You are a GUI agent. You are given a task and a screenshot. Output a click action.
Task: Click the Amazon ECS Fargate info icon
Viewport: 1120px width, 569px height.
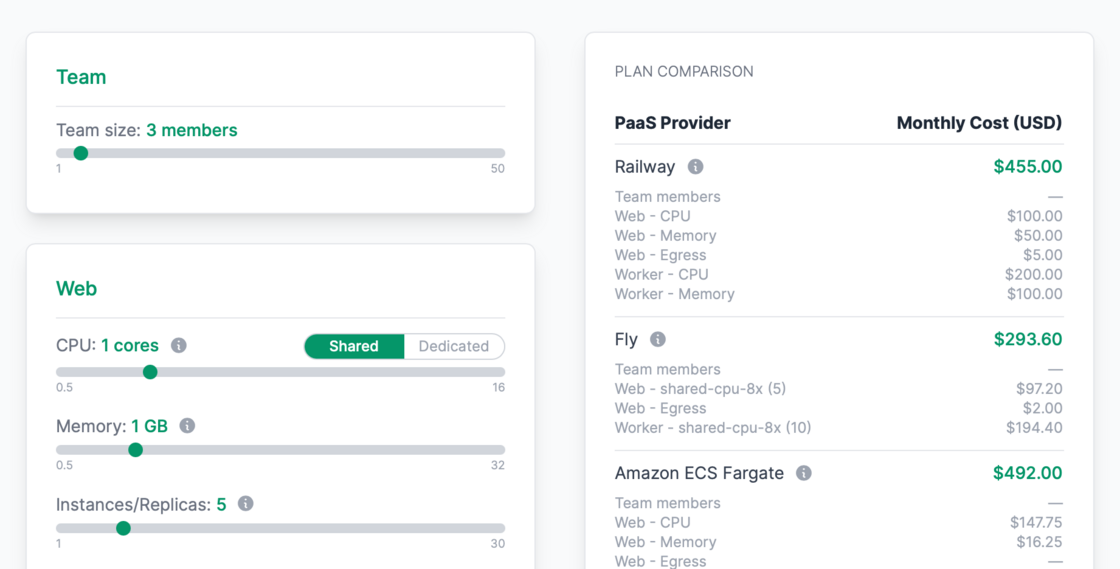[804, 473]
